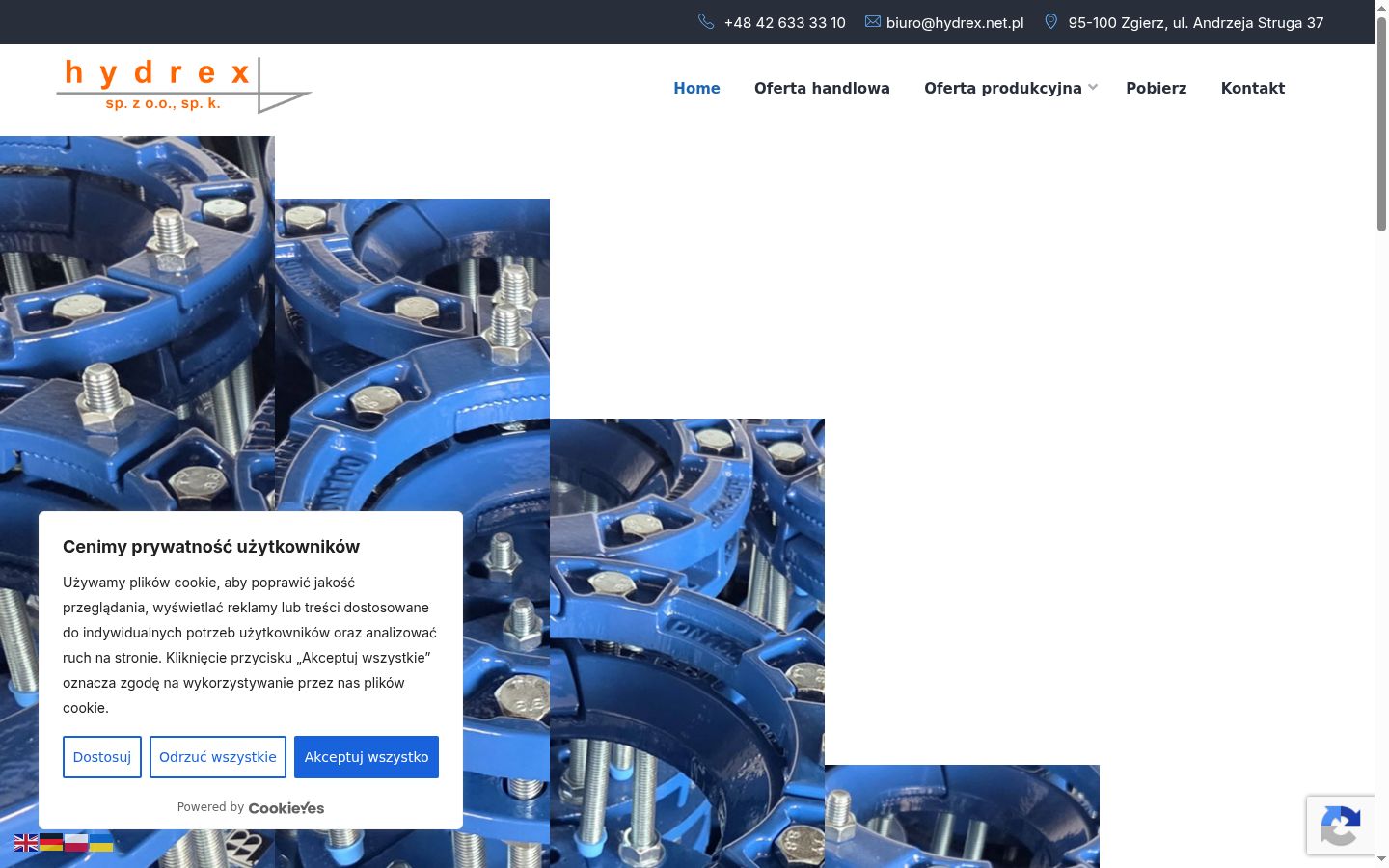Switch language using the German flag
The width and height of the screenshot is (1389, 868).
point(51,842)
